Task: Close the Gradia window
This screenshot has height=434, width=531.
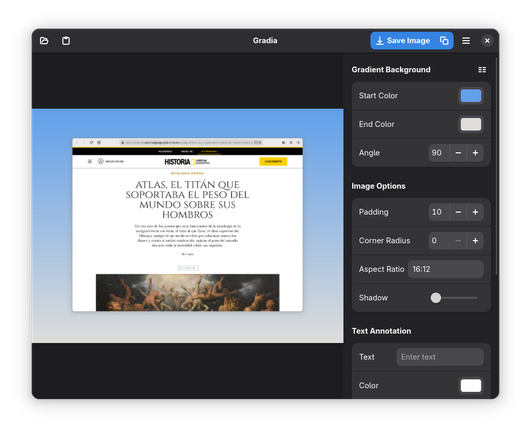Action: (x=487, y=41)
